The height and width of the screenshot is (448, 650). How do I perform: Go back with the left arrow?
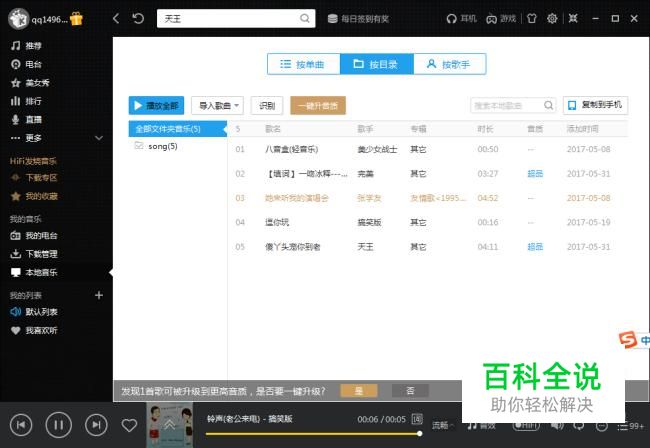pyautogui.click(x=116, y=18)
